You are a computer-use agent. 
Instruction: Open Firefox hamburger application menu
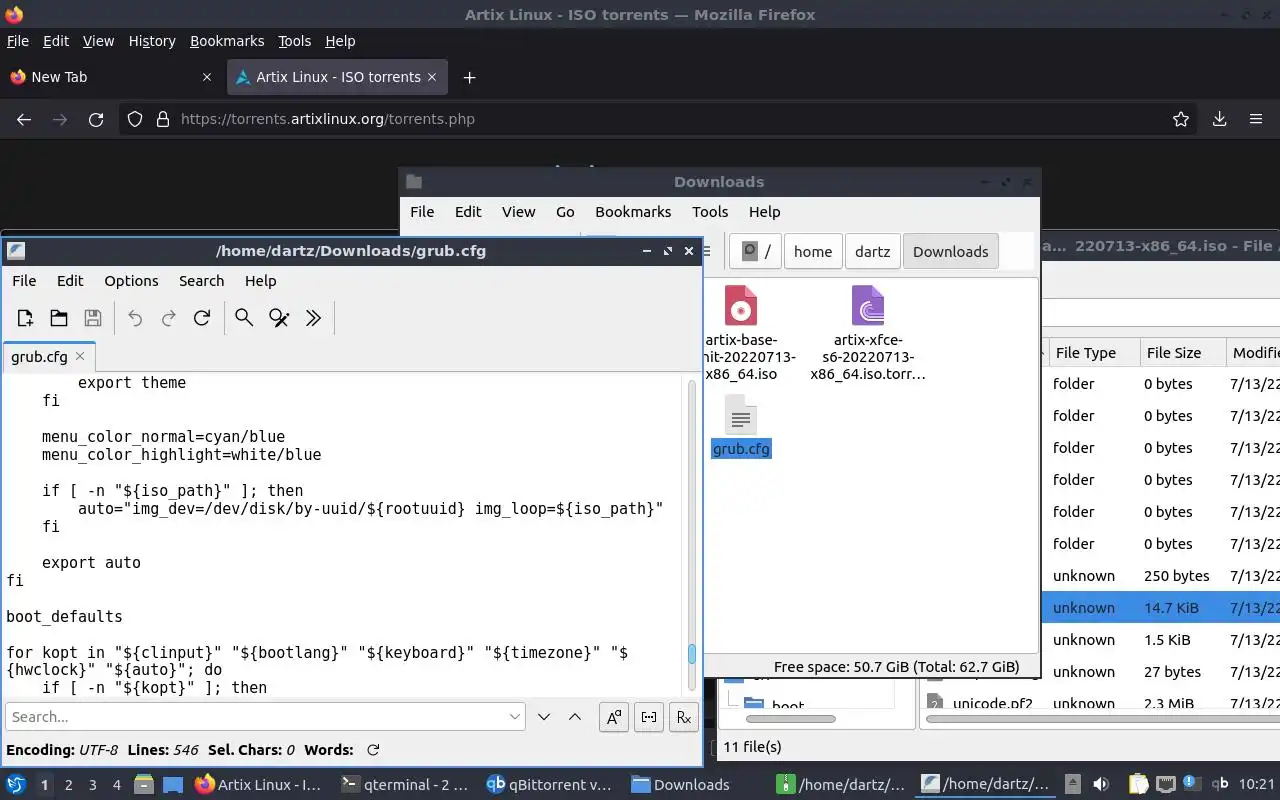pos(1256,119)
